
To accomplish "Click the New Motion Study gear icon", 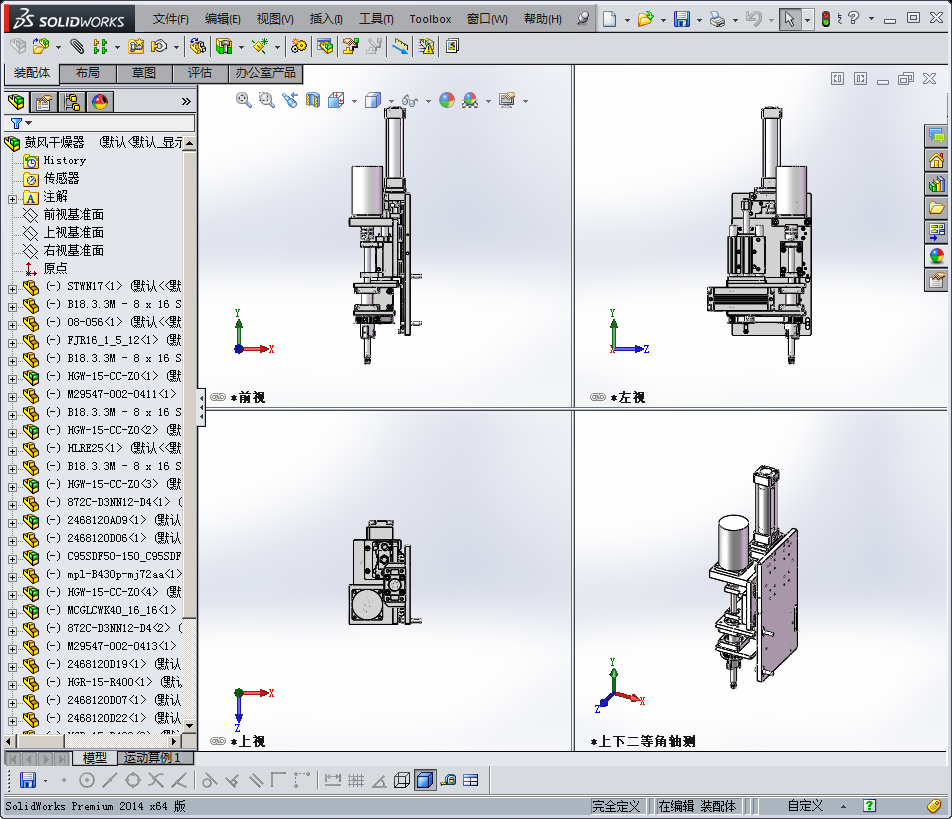I will (299, 46).
